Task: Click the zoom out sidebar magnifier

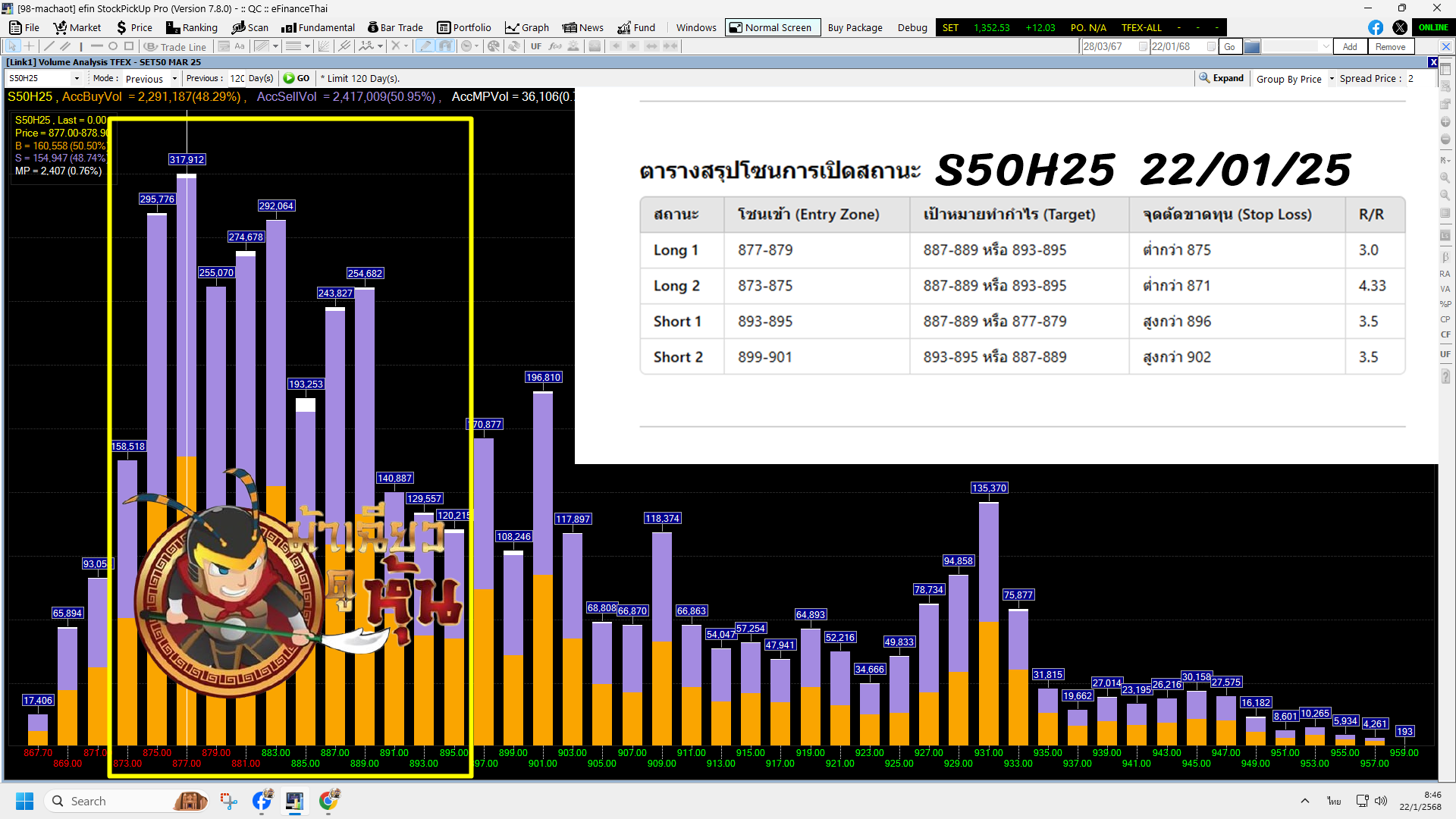Action: [1445, 195]
